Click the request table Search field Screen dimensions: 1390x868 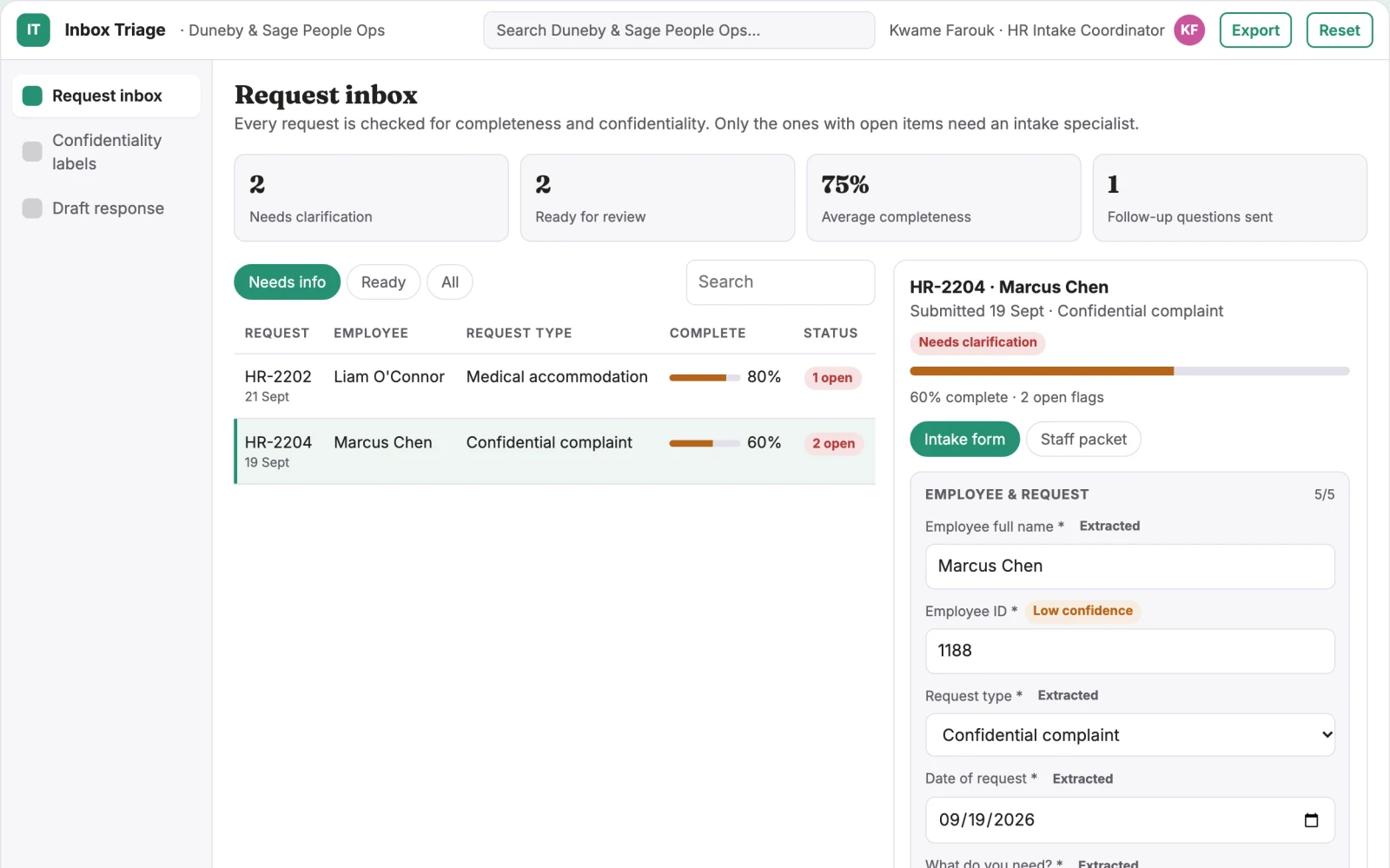pos(780,282)
